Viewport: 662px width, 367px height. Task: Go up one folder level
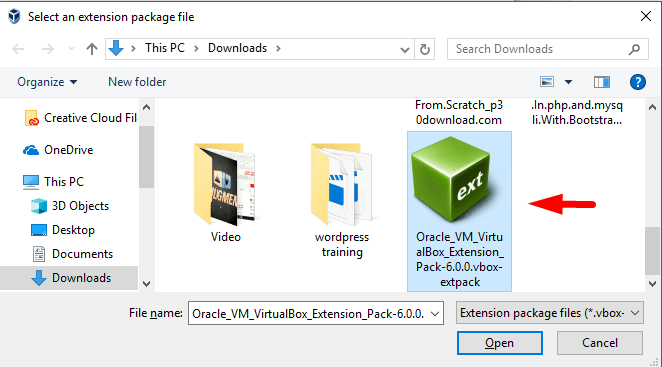point(92,49)
